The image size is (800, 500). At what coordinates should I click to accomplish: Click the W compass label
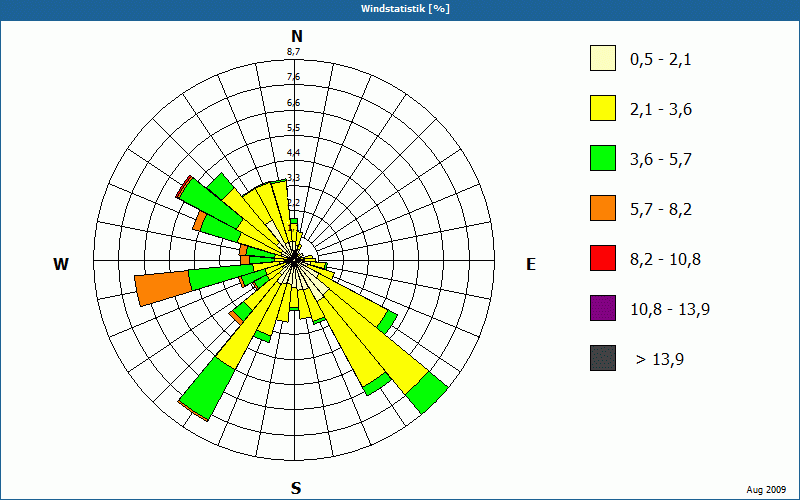tap(61, 264)
